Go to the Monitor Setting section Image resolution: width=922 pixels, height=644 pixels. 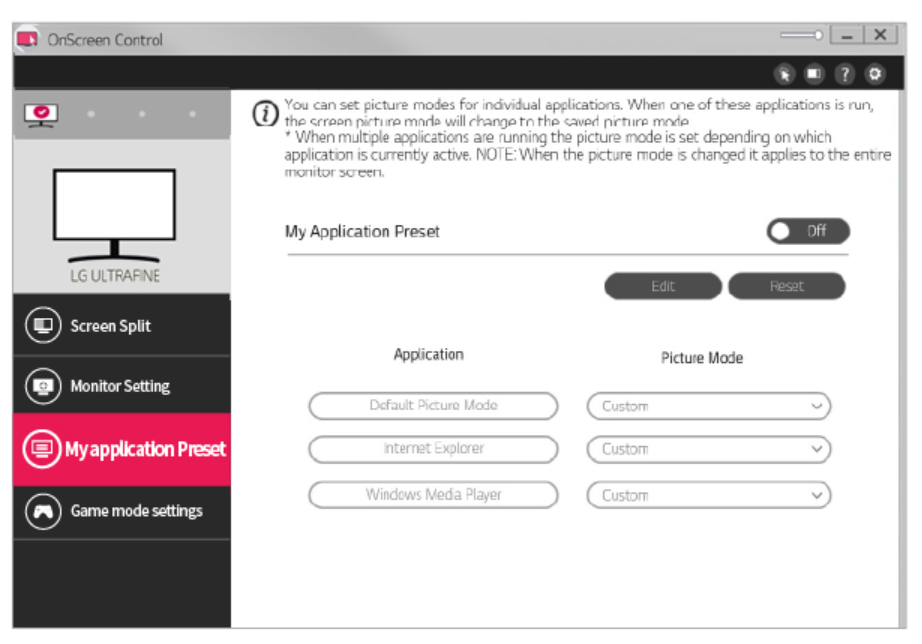[x=121, y=386]
